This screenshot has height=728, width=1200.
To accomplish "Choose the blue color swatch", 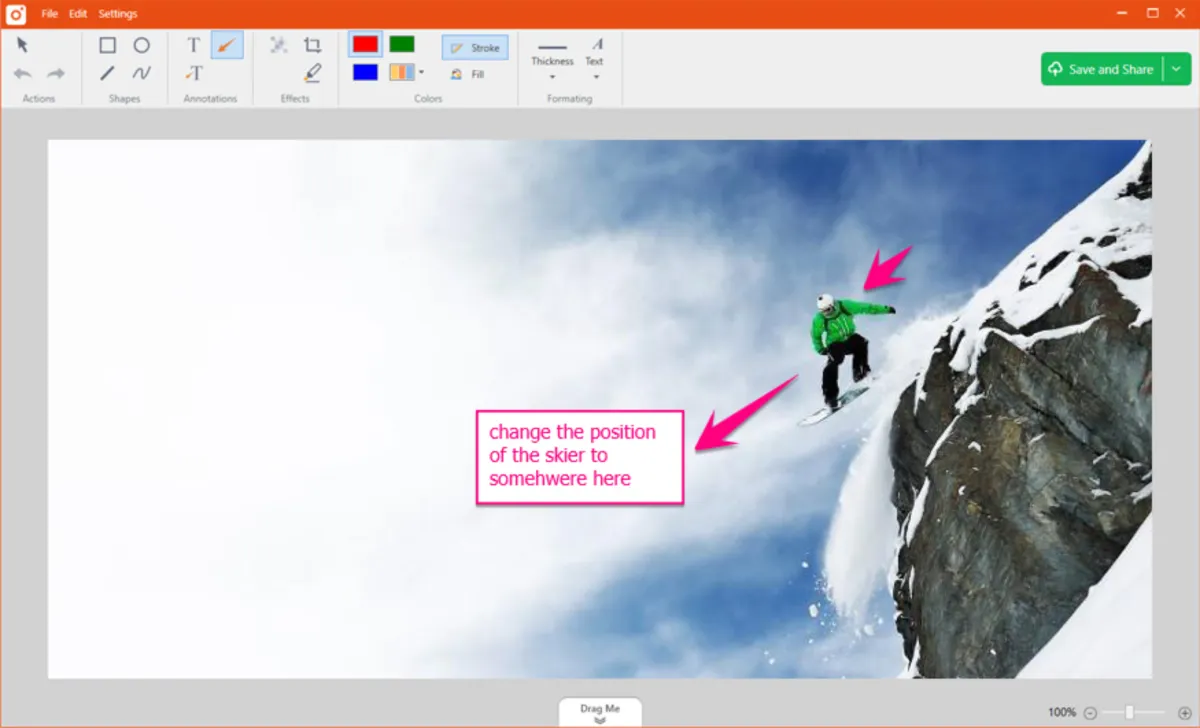I will (x=365, y=72).
